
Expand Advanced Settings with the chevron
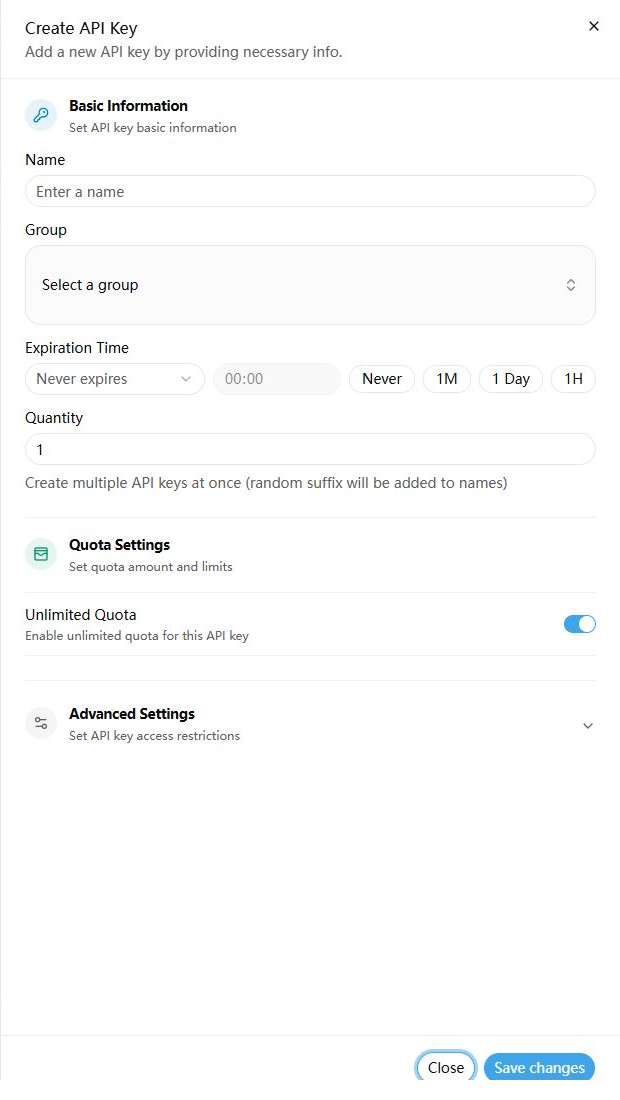point(588,725)
